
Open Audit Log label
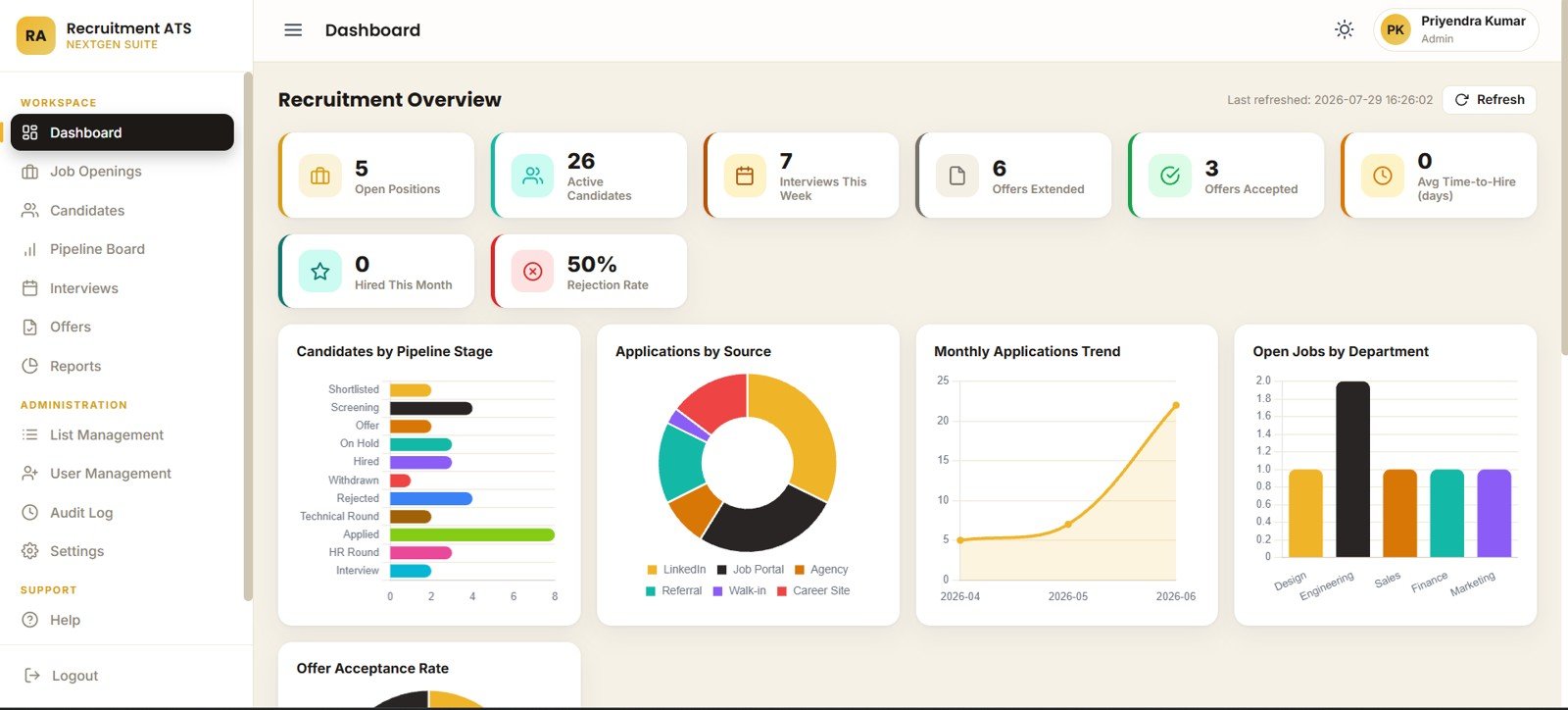[x=81, y=512]
